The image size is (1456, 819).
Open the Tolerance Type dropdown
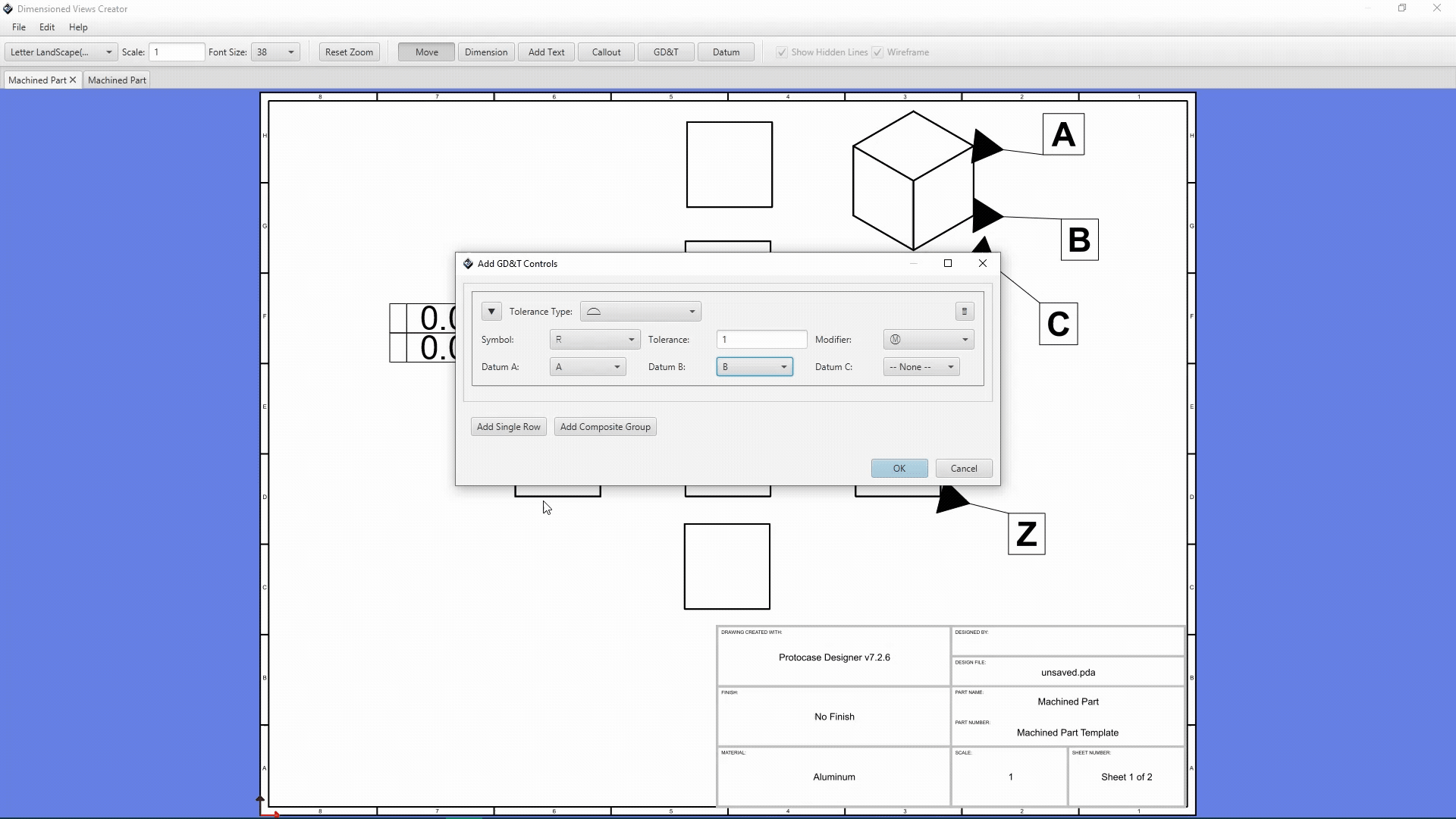(640, 312)
